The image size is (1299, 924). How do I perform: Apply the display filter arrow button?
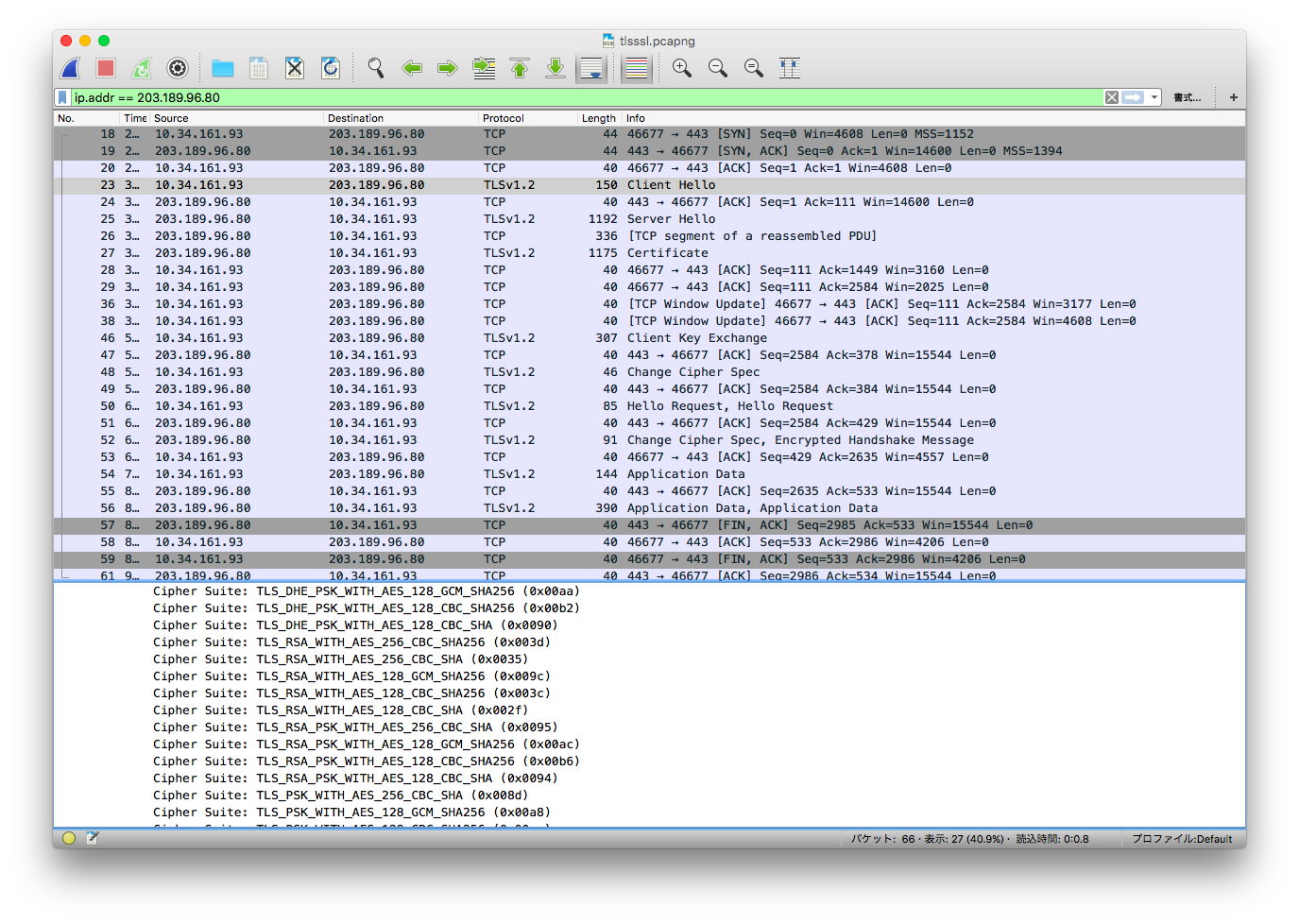click(x=1133, y=97)
